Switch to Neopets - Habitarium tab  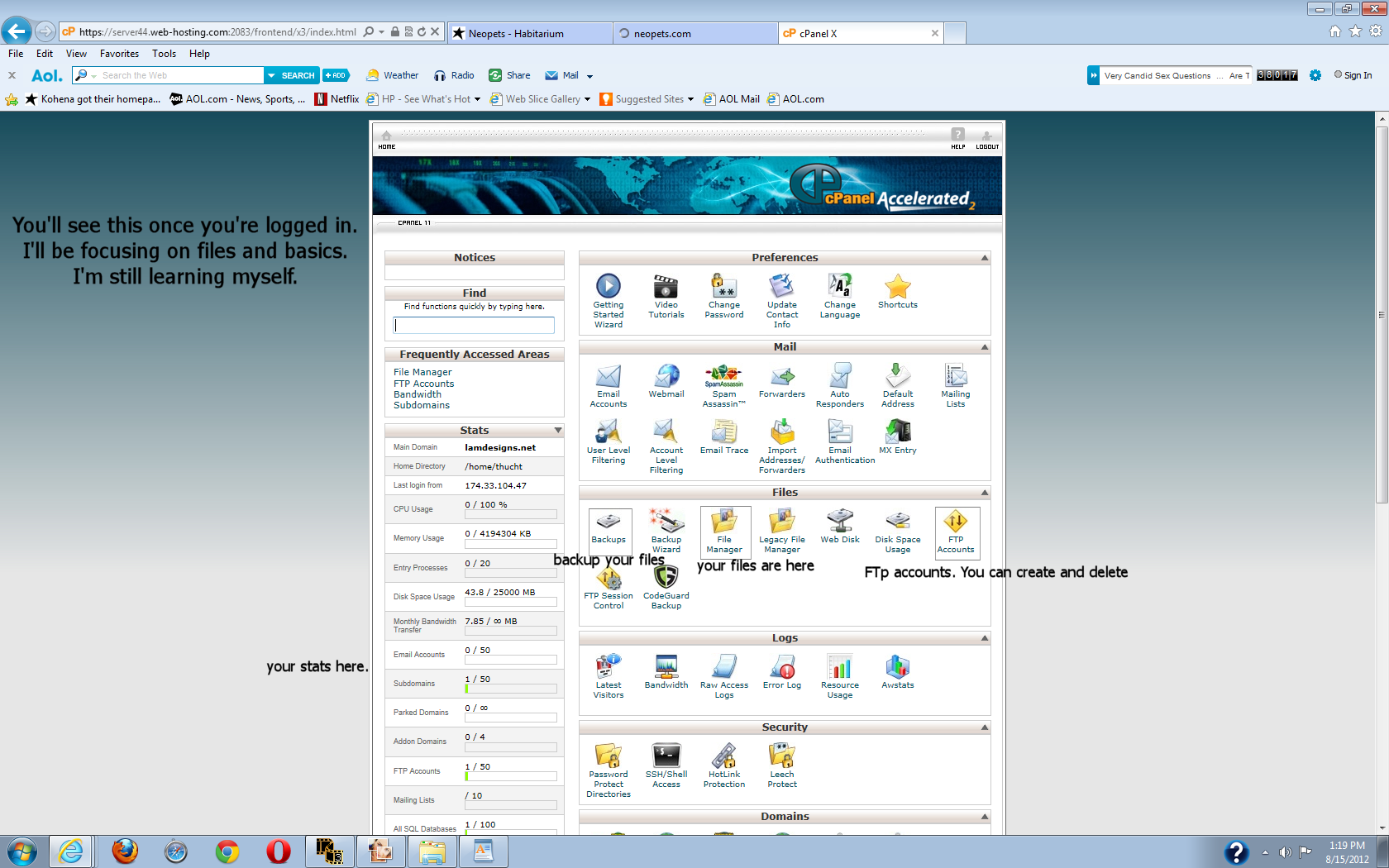click(529, 33)
